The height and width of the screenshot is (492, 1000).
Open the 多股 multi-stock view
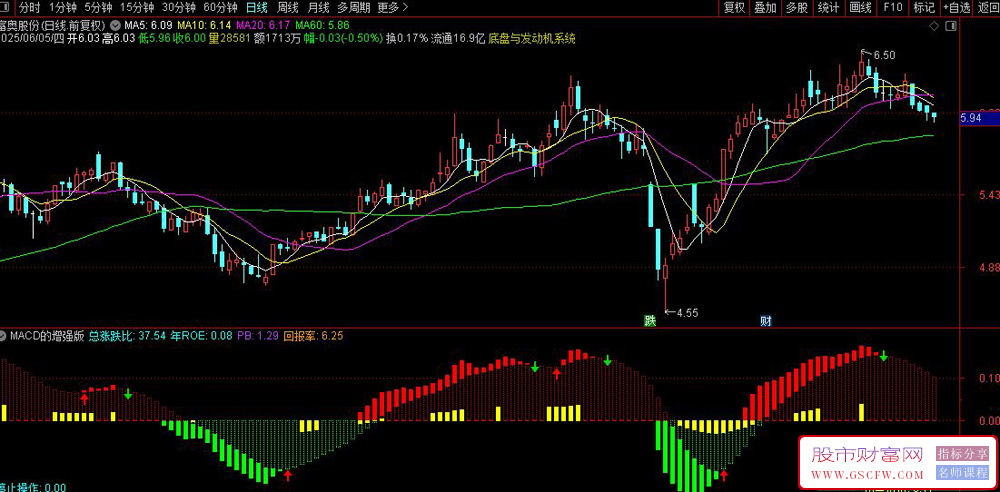tap(797, 8)
